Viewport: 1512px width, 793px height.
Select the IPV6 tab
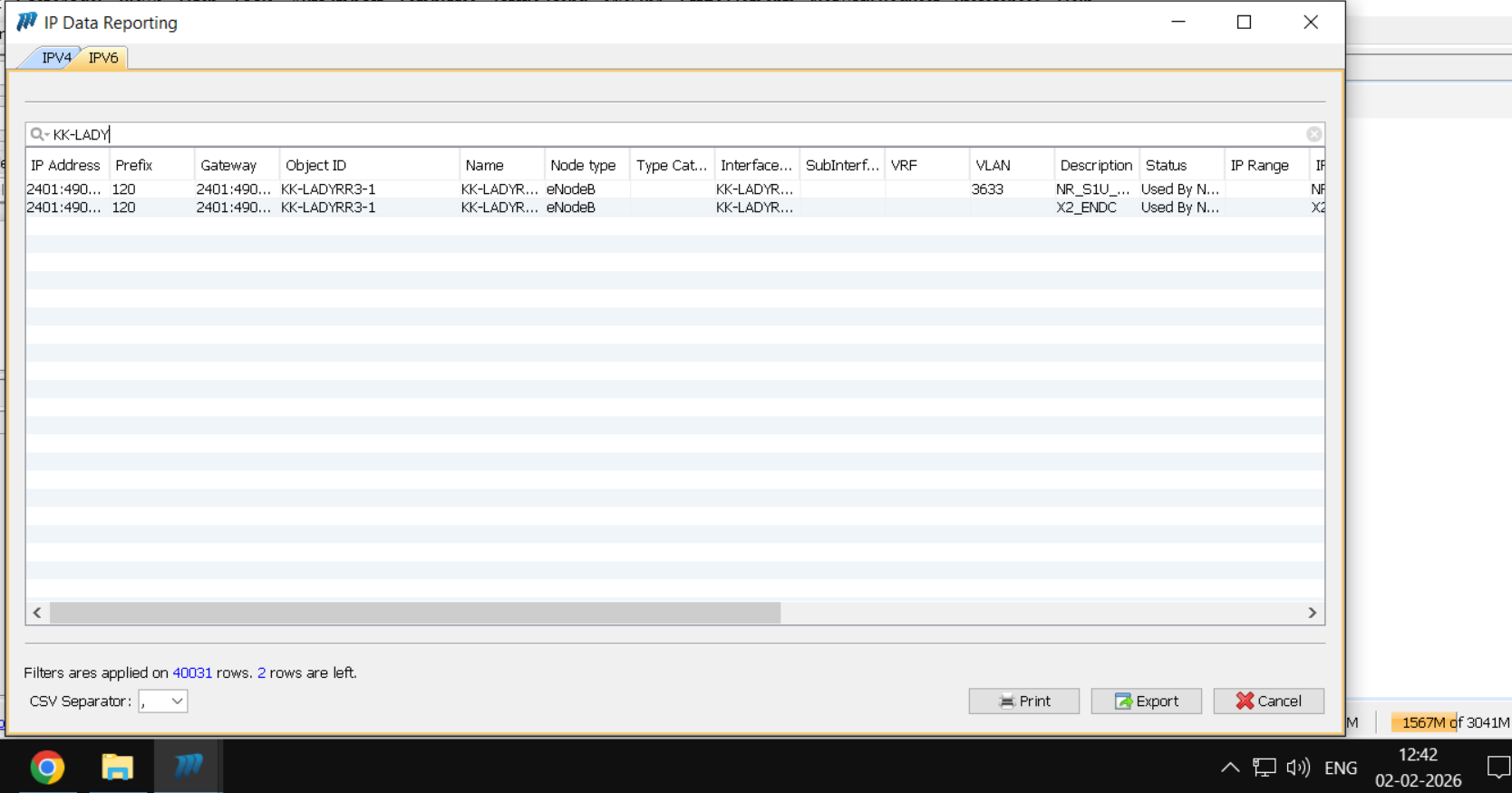coord(103,58)
